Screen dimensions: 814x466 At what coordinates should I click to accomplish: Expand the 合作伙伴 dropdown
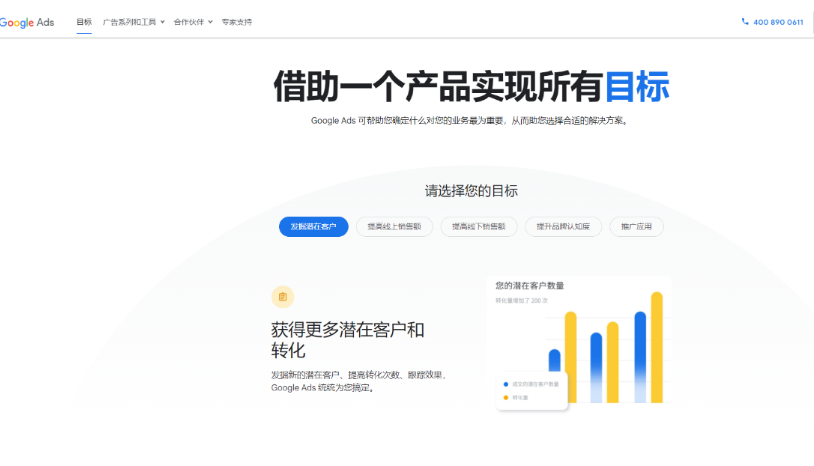point(193,22)
